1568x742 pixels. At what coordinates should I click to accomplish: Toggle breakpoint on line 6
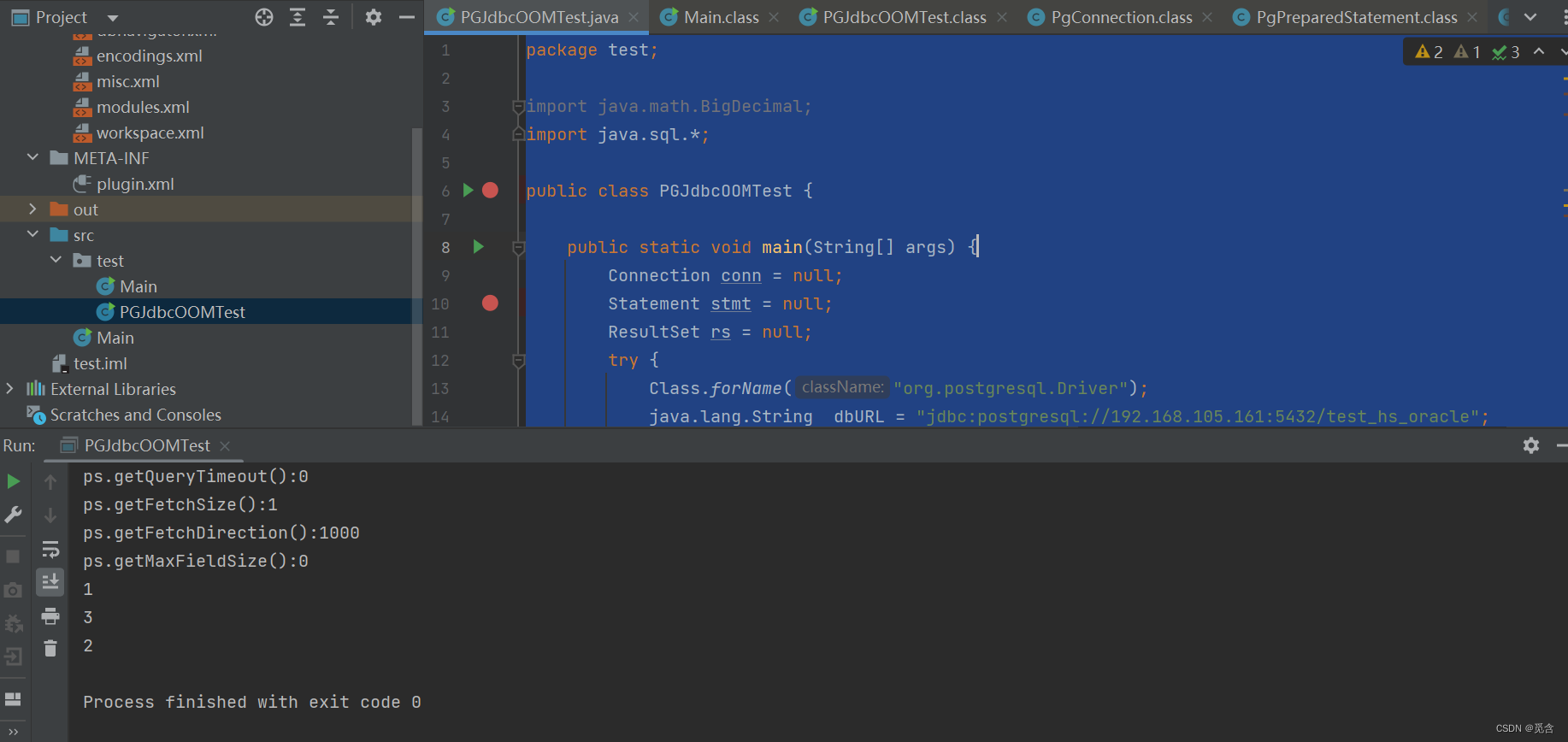[490, 190]
